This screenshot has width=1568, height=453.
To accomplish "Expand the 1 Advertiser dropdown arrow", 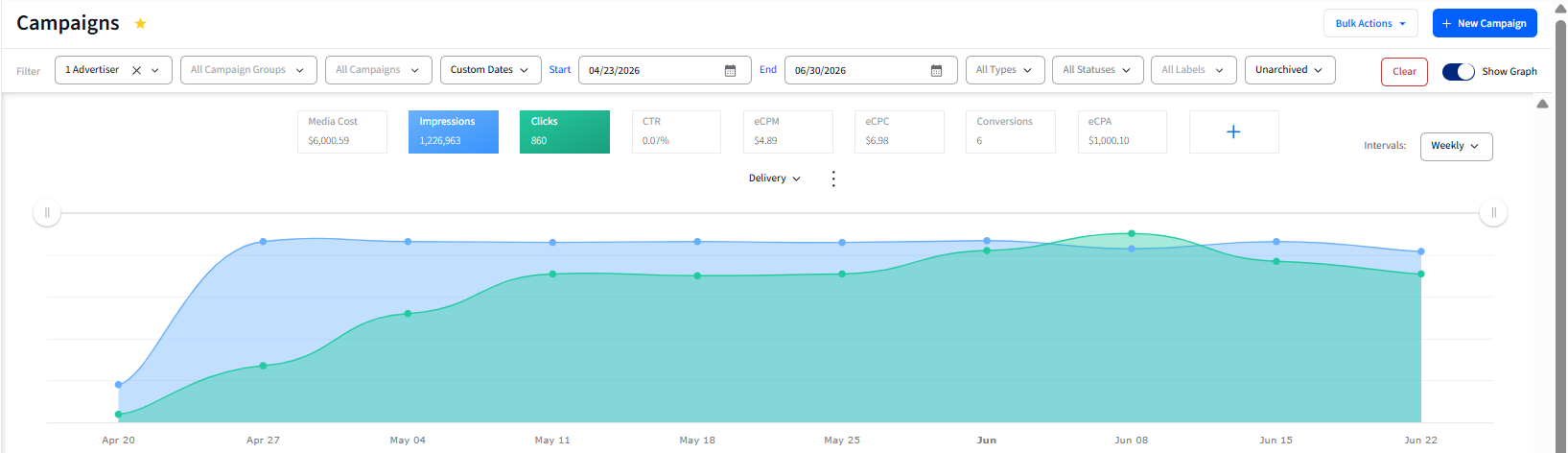I will (x=155, y=70).
